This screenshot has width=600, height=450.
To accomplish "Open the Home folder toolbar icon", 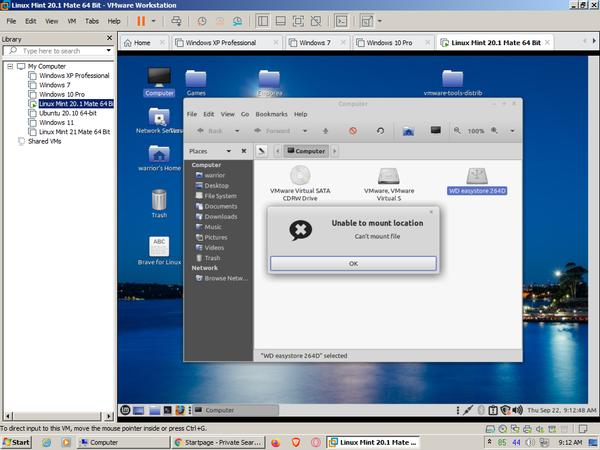I will pyautogui.click(x=408, y=130).
